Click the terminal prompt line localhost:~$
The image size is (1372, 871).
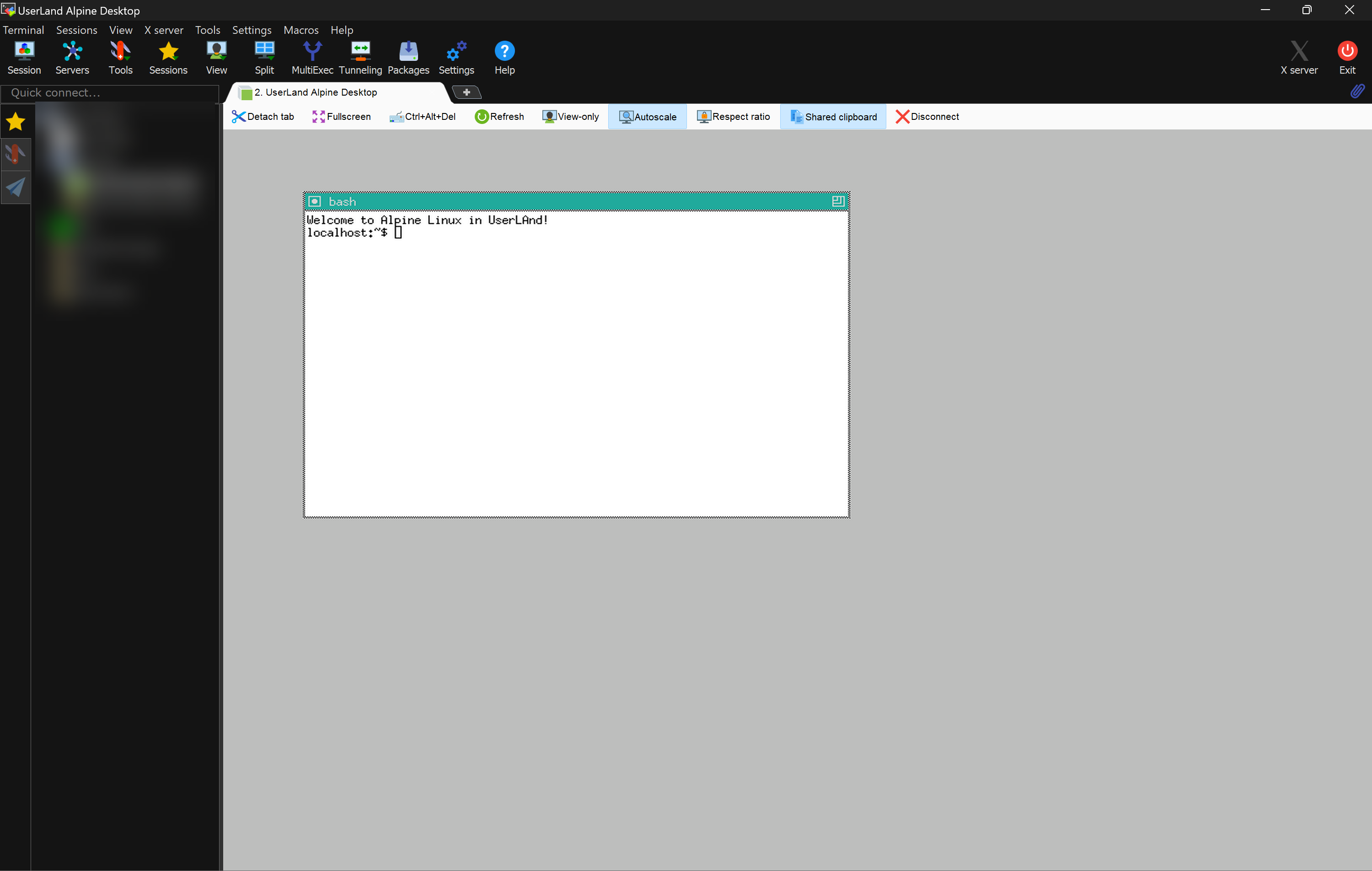pos(347,232)
